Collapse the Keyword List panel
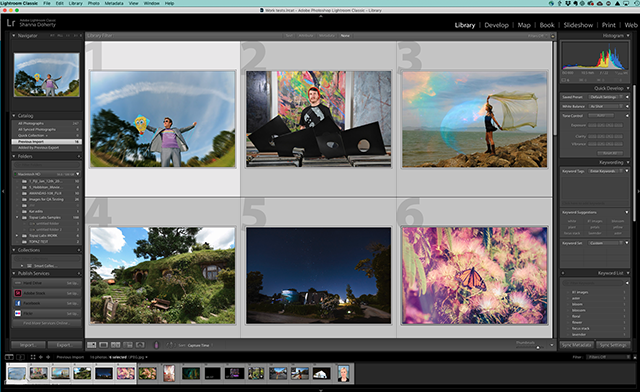The height and width of the screenshot is (392, 640). point(628,273)
